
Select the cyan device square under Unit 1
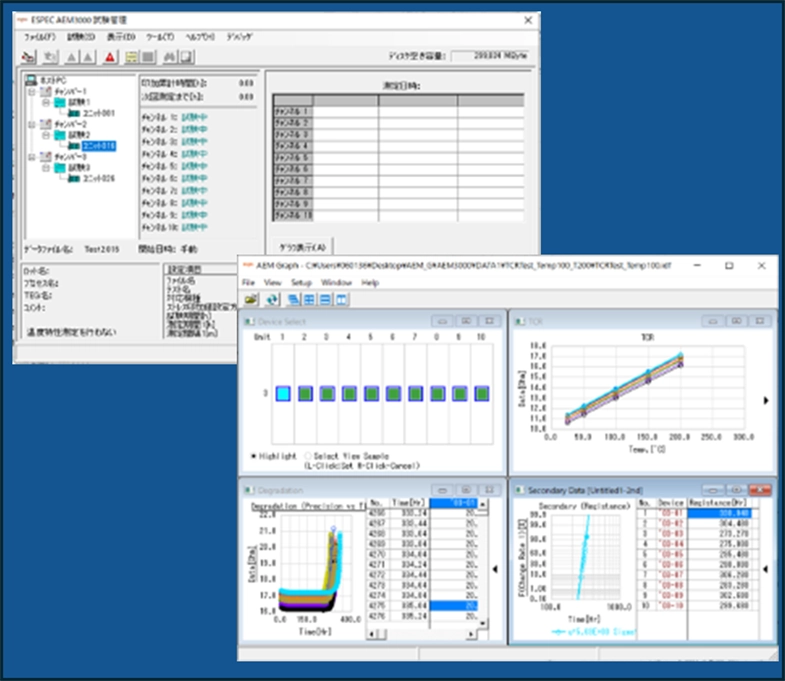283,394
